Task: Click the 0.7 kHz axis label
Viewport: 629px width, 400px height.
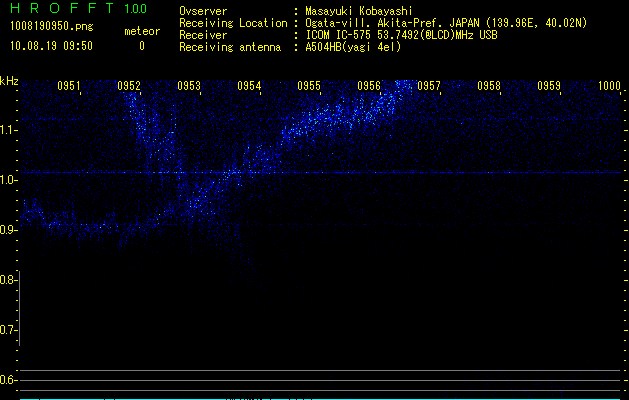Action: coord(6,330)
